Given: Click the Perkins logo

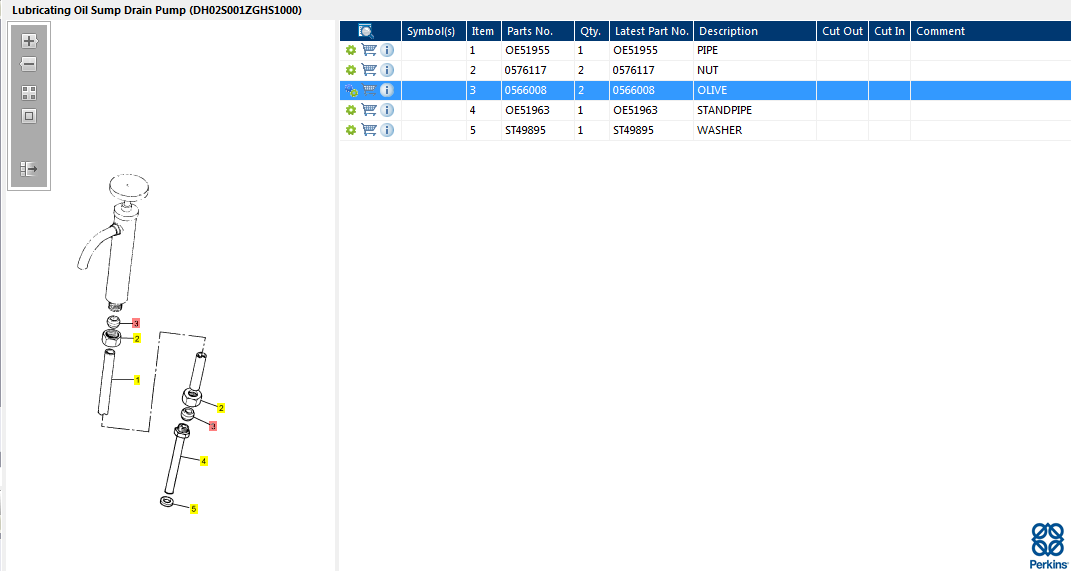Looking at the screenshot, I should click(x=1048, y=544).
